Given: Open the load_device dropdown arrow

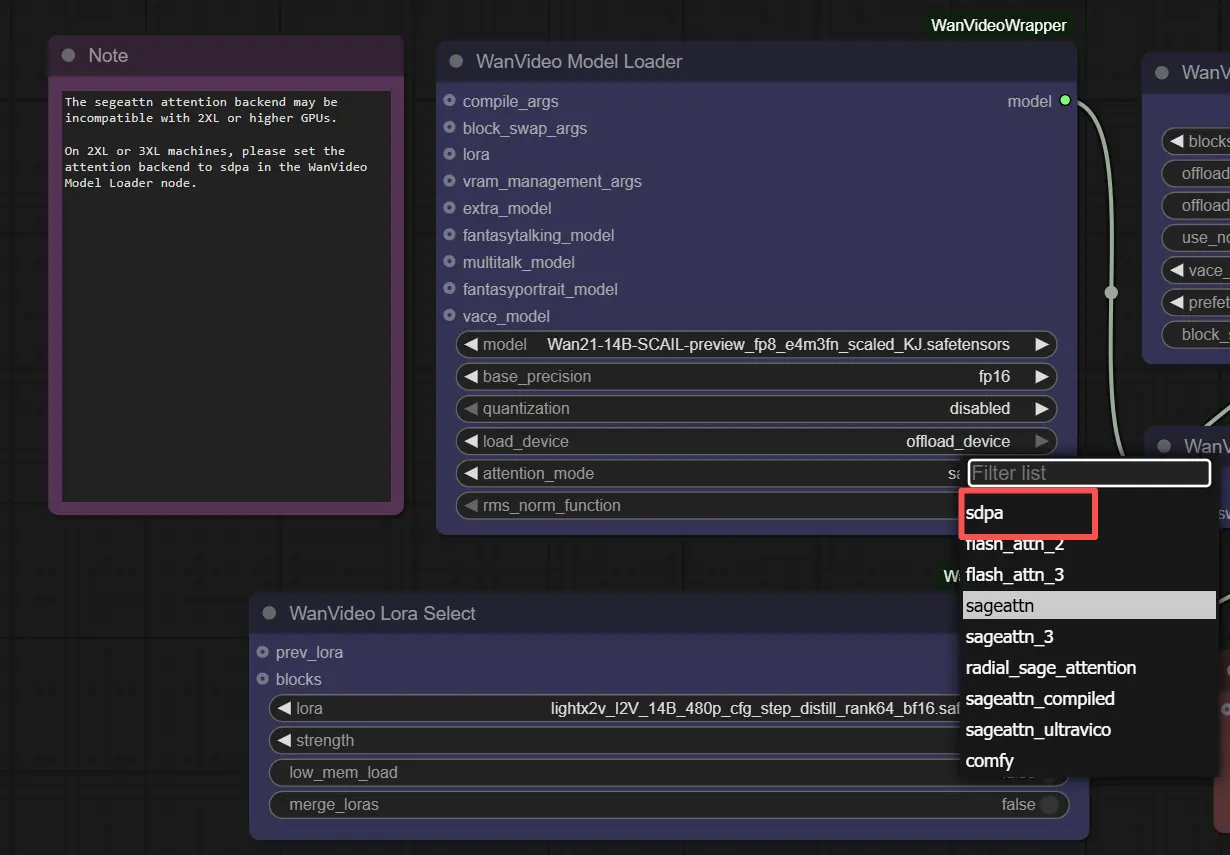Looking at the screenshot, I should pos(1042,441).
